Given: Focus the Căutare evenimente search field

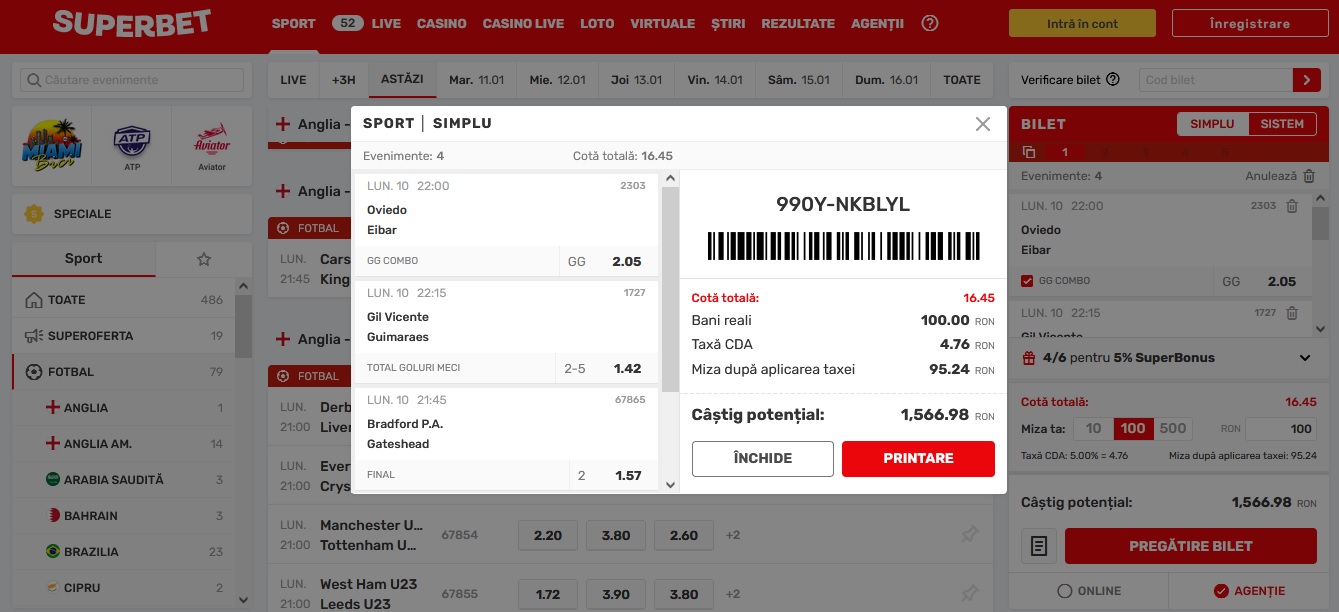Looking at the screenshot, I should tap(132, 80).
